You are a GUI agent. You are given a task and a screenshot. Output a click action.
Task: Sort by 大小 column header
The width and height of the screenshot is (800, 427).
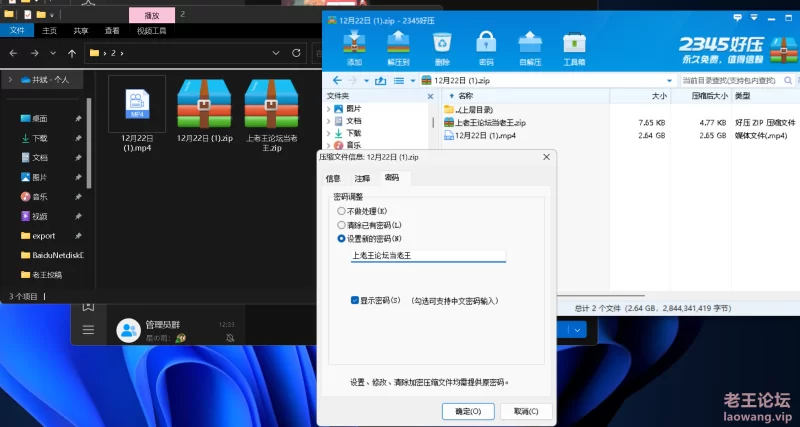(x=640, y=95)
